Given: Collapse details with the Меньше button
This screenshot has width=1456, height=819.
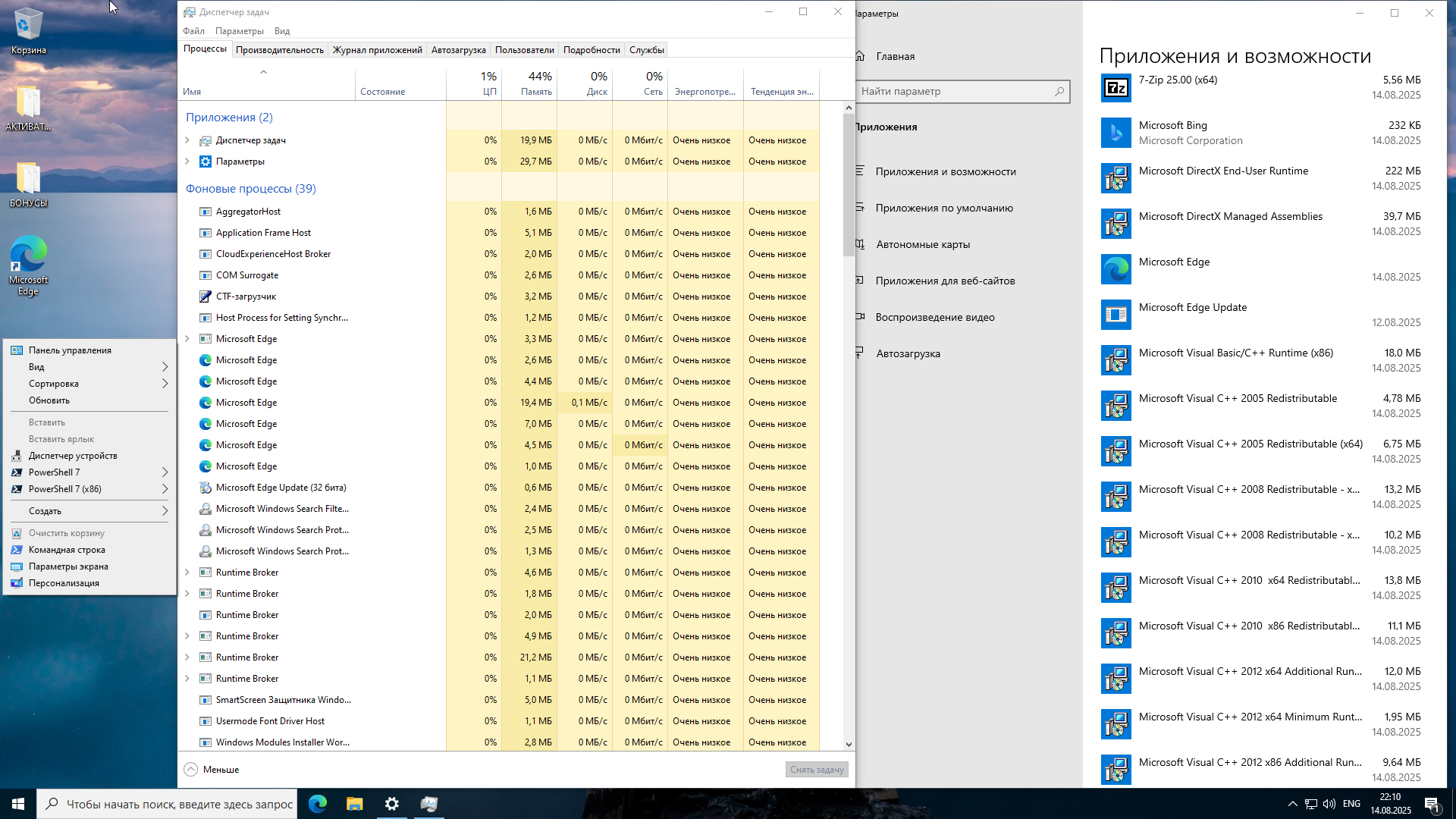Looking at the screenshot, I should [x=212, y=770].
